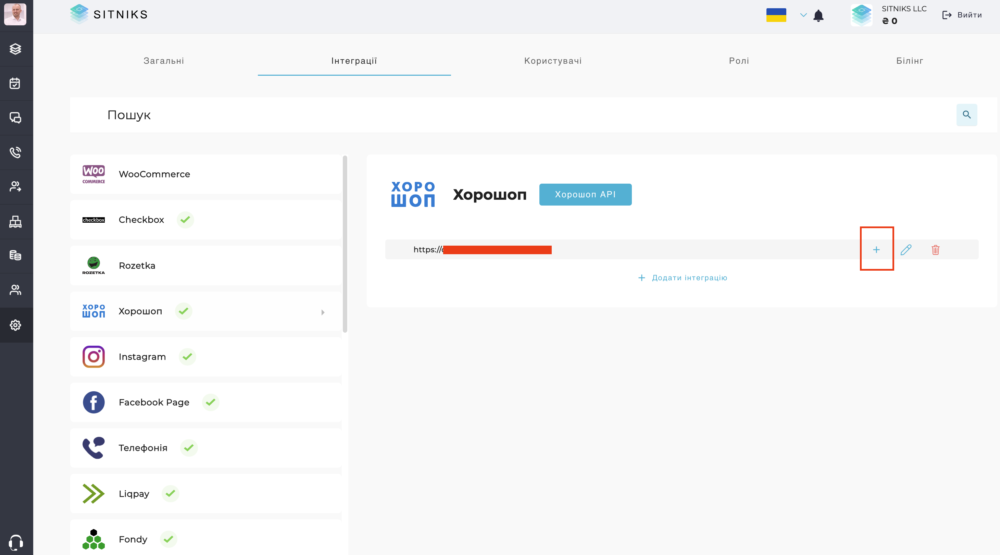The height and width of the screenshot is (555, 1000).
Task: Click the large Хорошоп logo in panel
Action: (413, 194)
